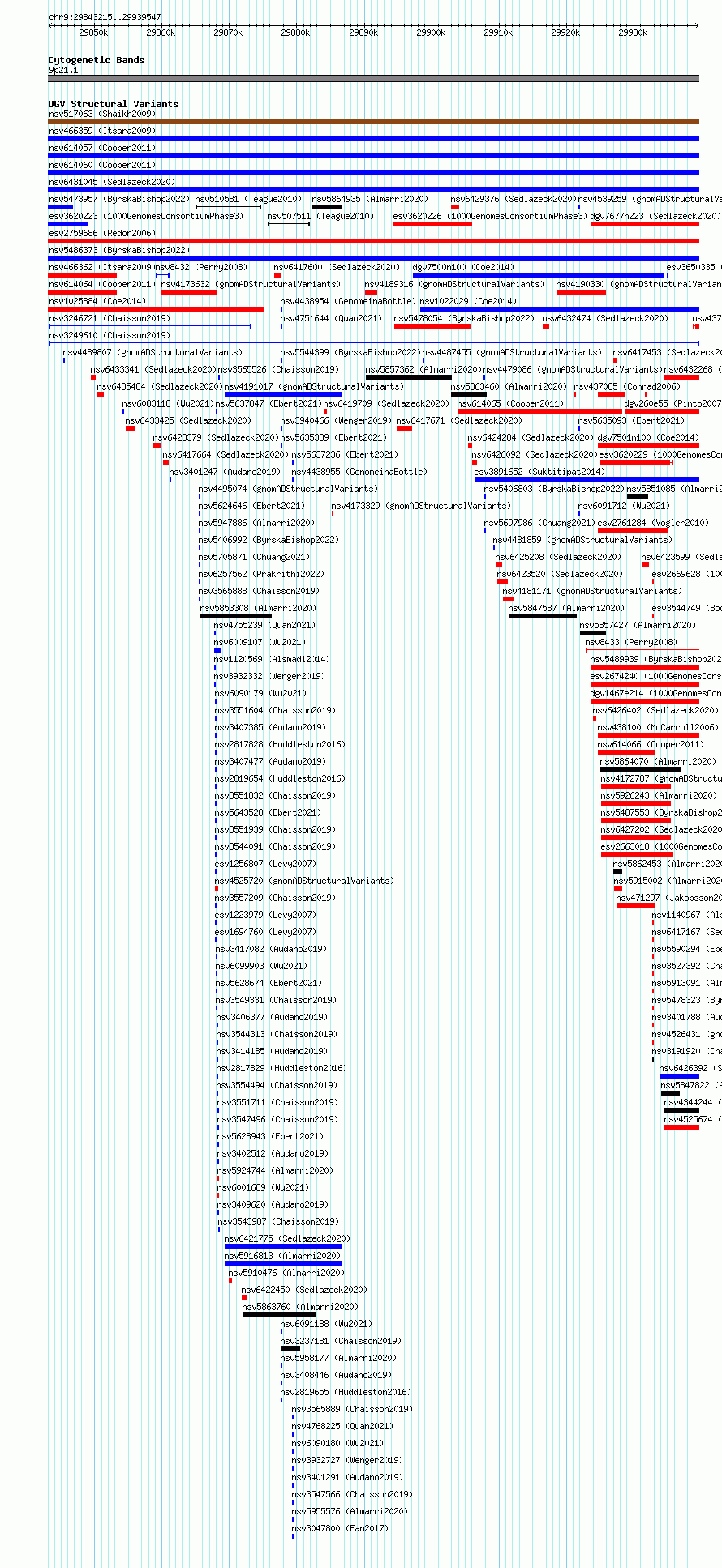The image size is (722, 1568).
Task: Click esv1256807 (Levy2007) label
Action: [x=266, y=864]
